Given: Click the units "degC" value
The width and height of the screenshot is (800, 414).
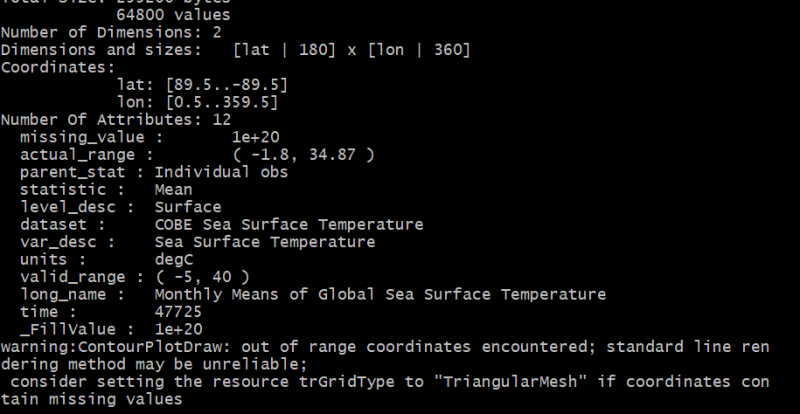Looking at the screenshot, I should [x=174, y=259].
